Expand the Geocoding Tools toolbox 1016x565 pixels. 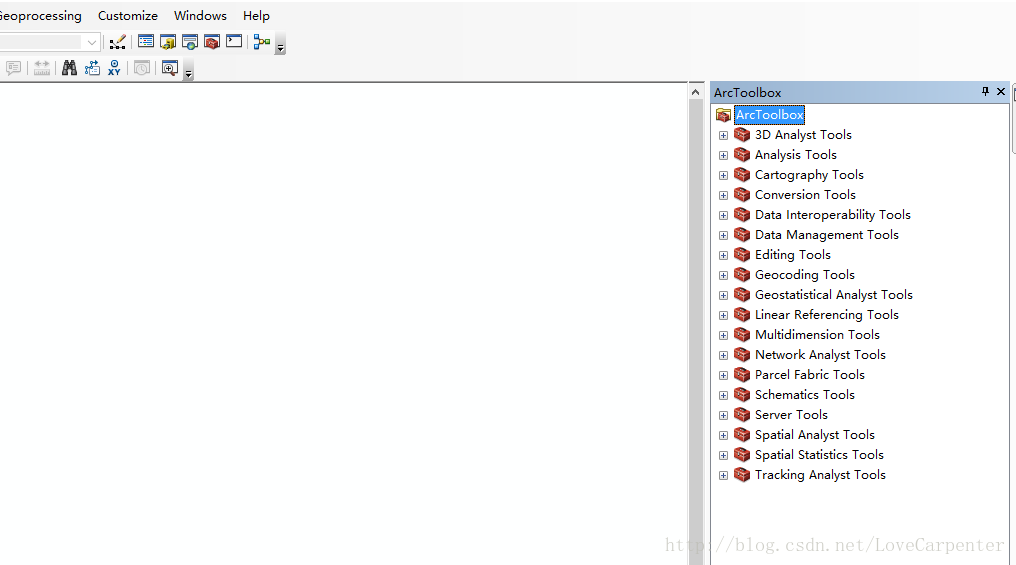[723, 275]
